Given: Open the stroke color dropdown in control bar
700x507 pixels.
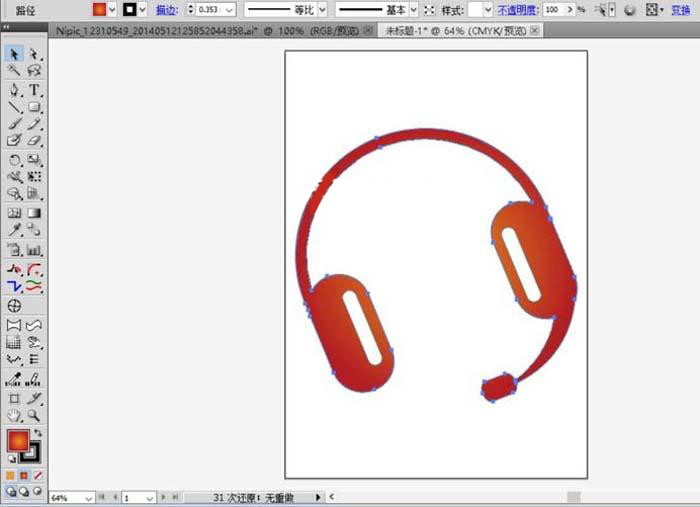Looking at the screenshot, I should [142, 10].
